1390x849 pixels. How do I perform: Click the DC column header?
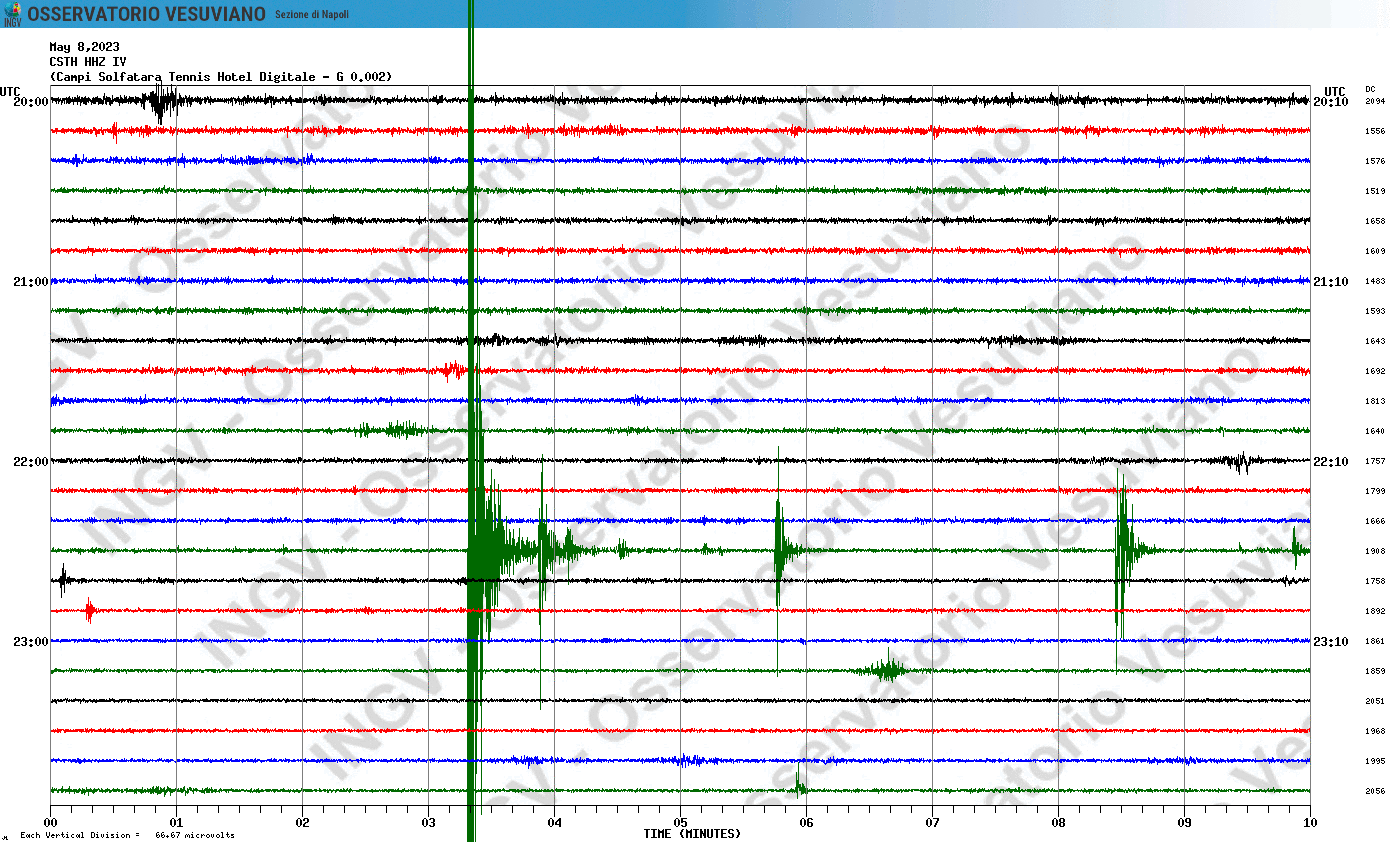click(x=1370, y=89)
